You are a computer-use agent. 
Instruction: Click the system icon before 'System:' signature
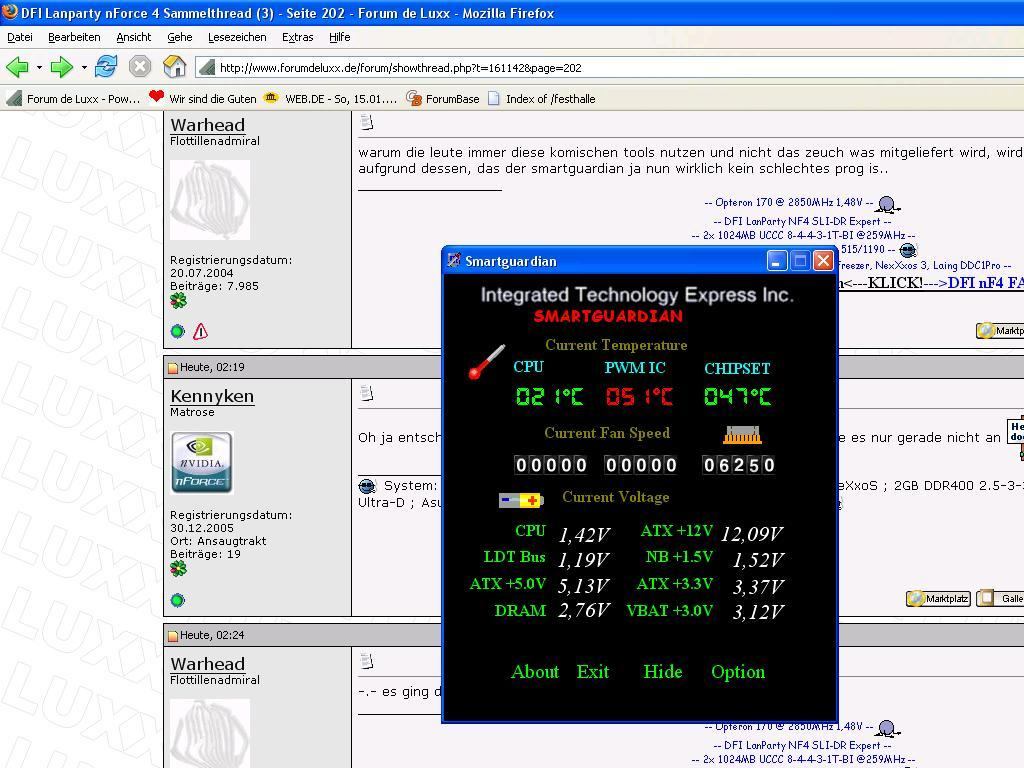click(x=367, y=487)
